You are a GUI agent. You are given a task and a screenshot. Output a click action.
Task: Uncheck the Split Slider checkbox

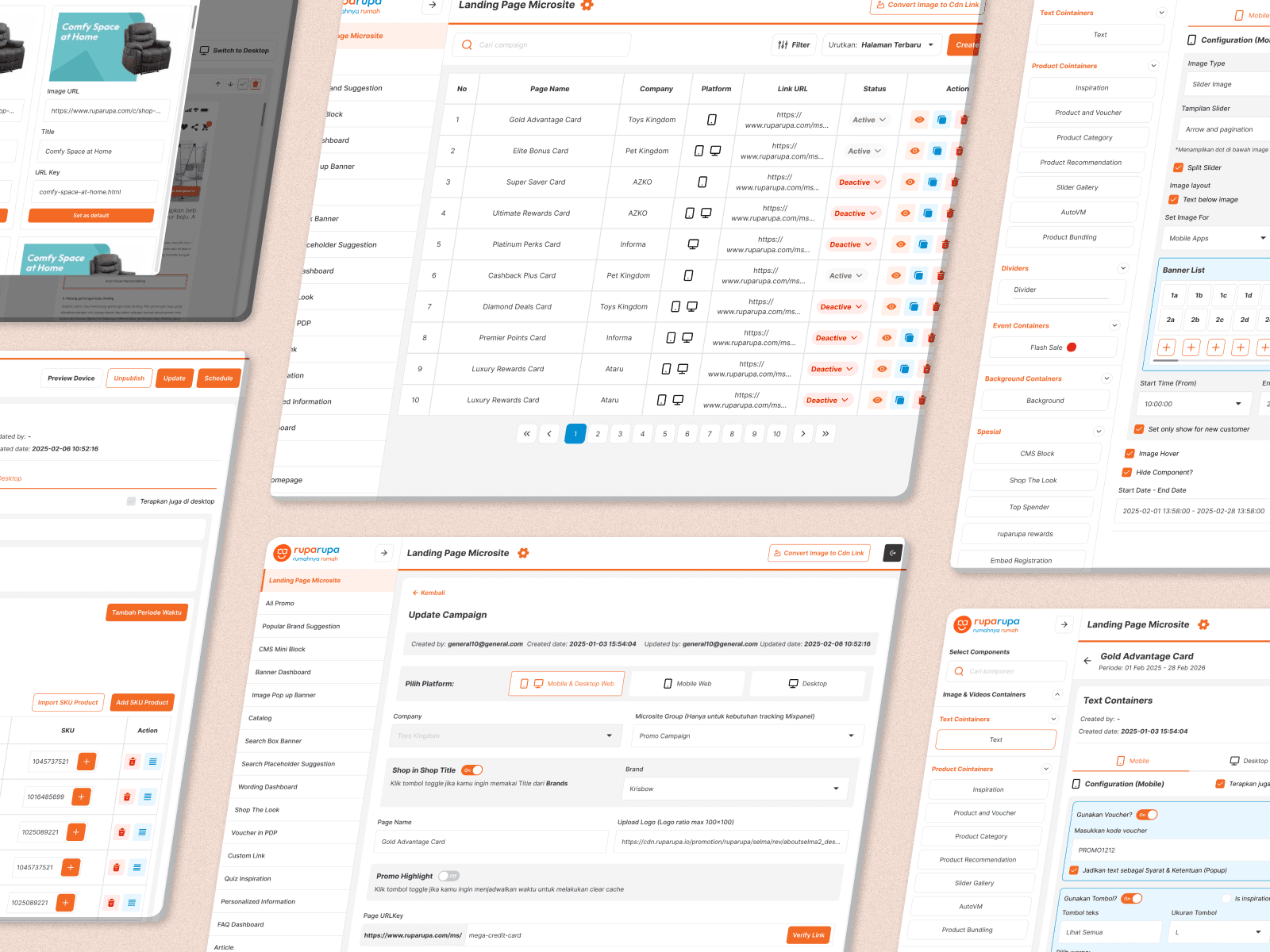[x=1179, y=167]
